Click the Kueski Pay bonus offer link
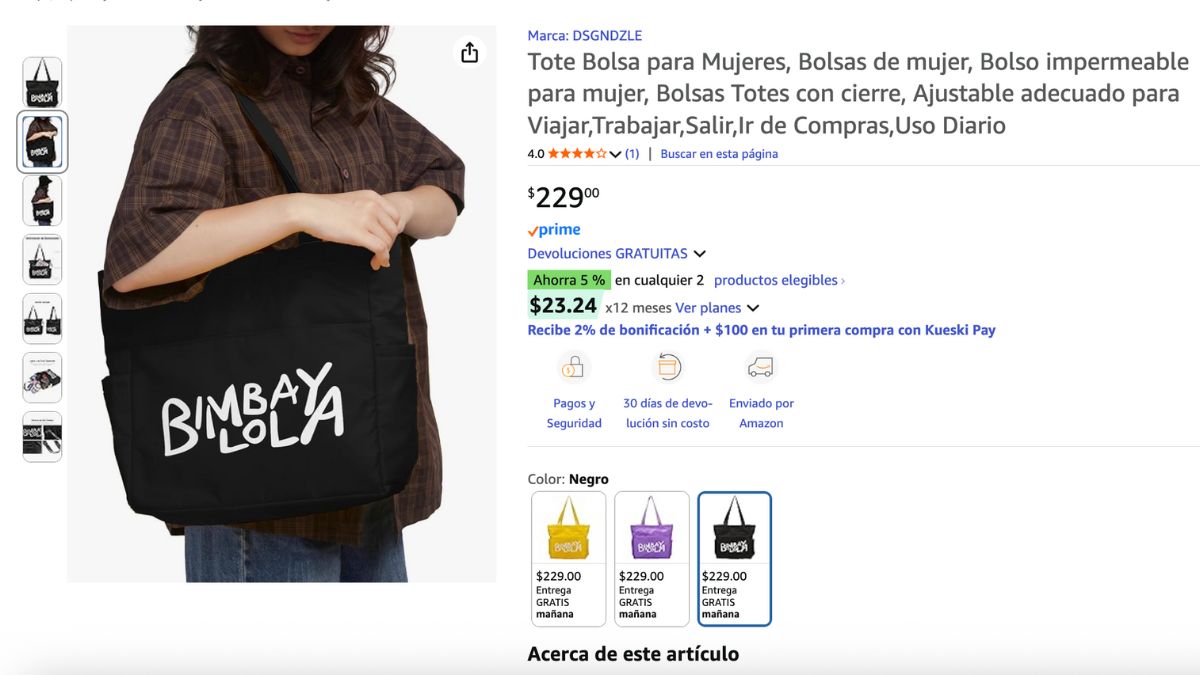This screenshot has width=1200, height=675. pyautogui.click(x=762, y=330)
